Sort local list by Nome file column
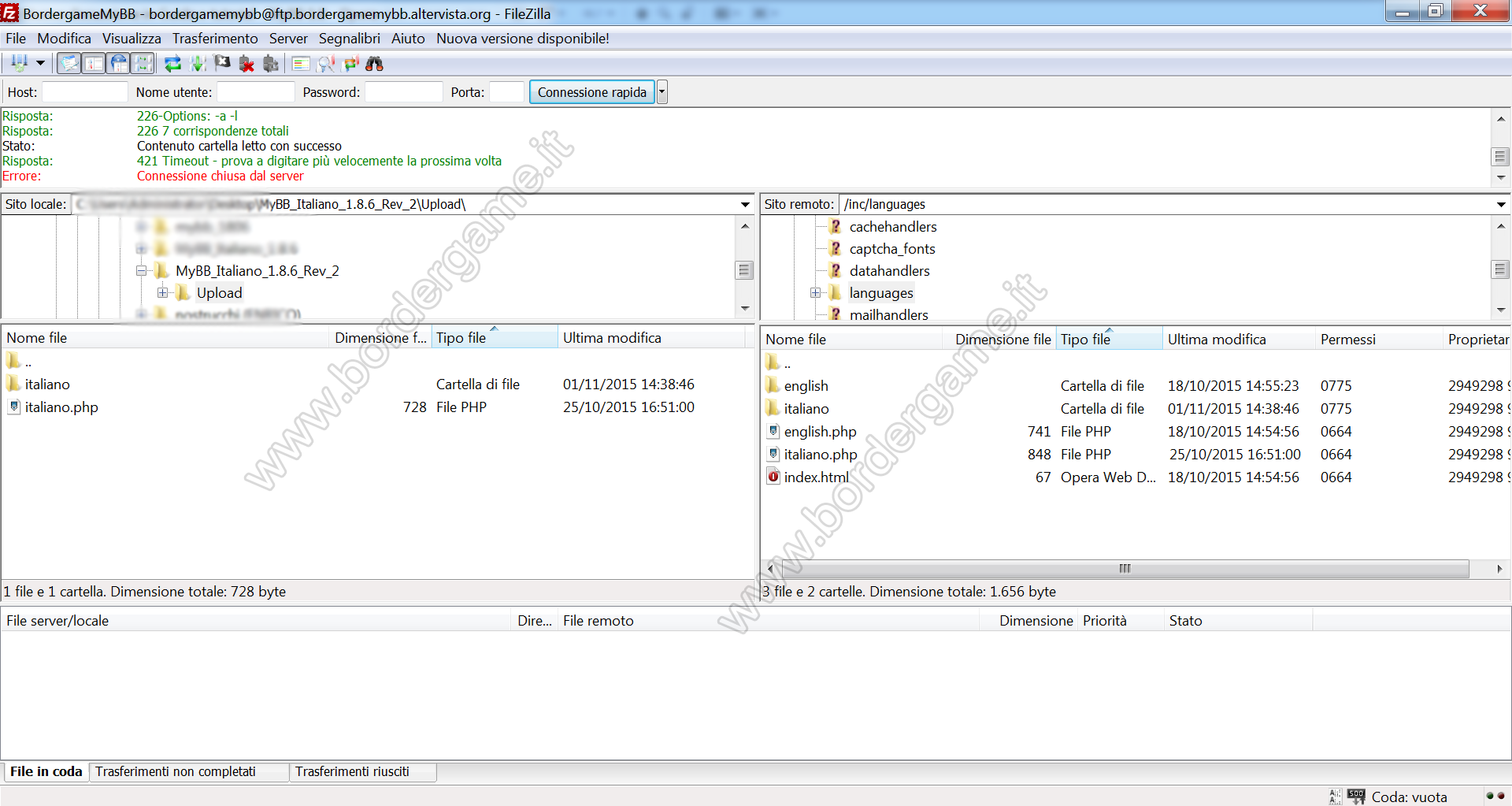 tap(165, 338)
